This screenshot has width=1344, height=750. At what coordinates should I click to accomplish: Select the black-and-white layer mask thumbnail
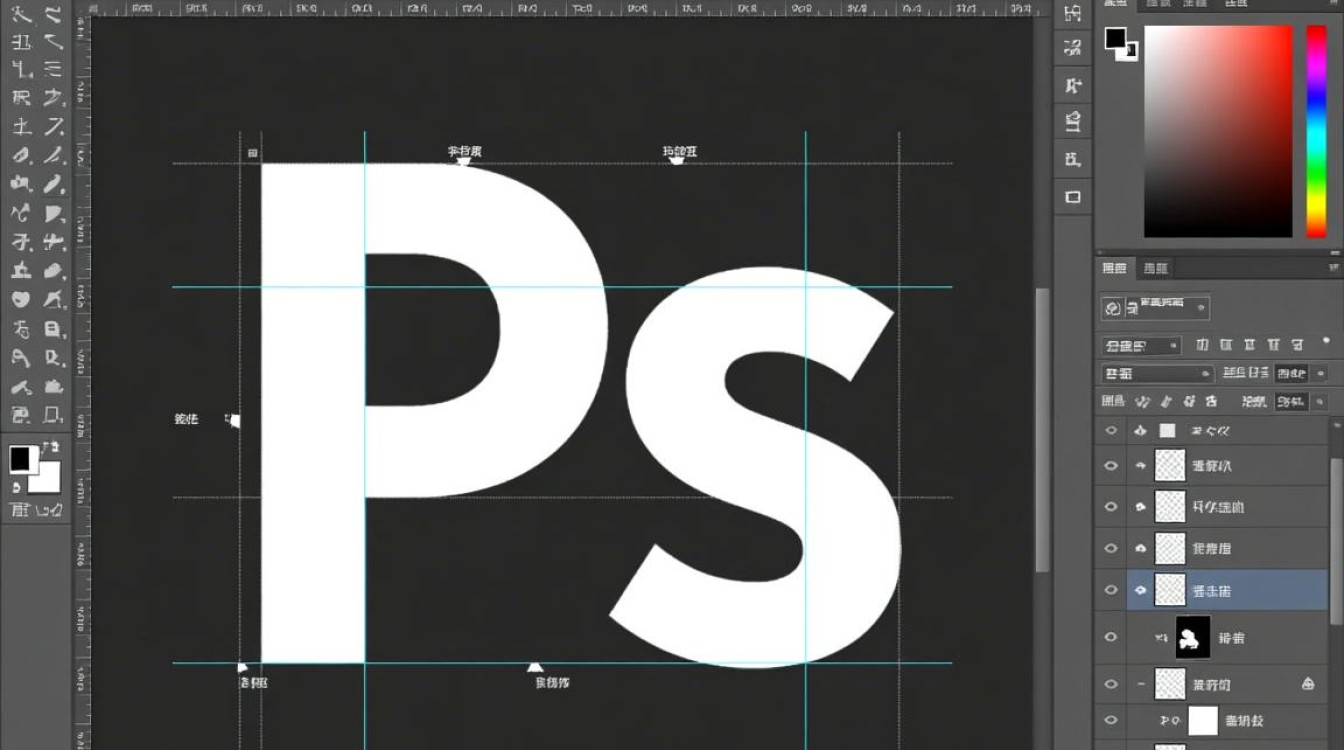[1192, 637]
